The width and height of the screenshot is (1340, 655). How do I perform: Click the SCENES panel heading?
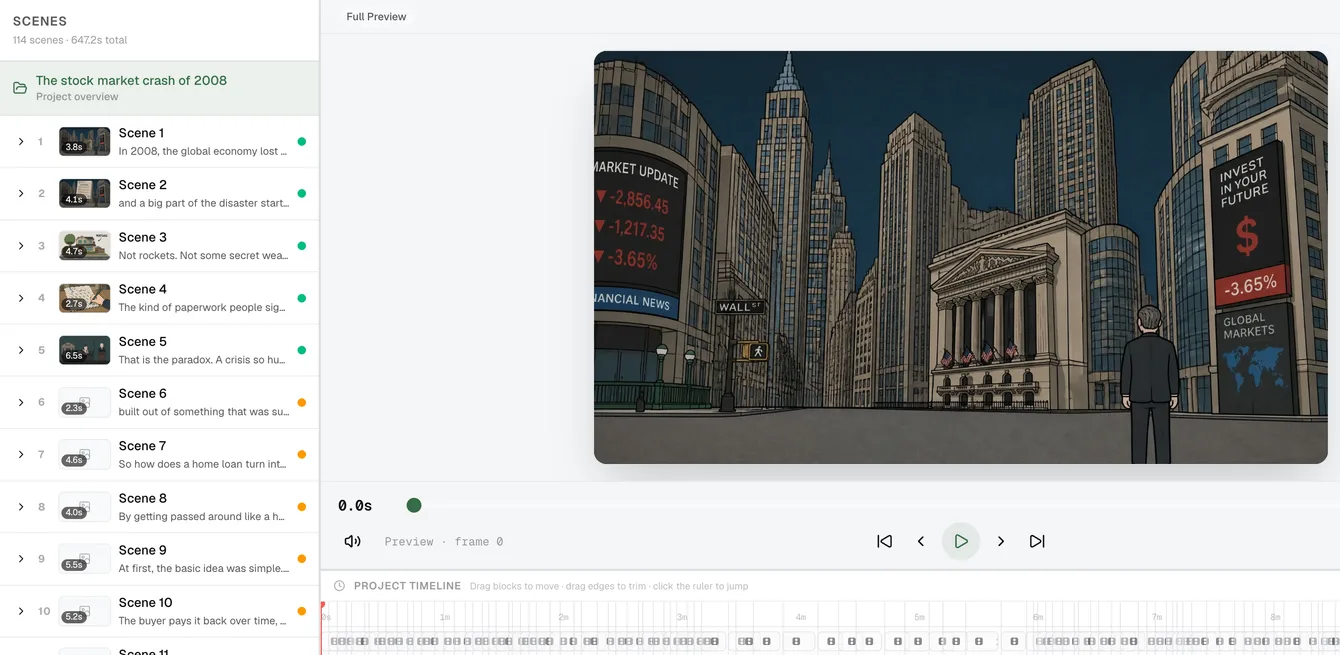click(40, 21)
